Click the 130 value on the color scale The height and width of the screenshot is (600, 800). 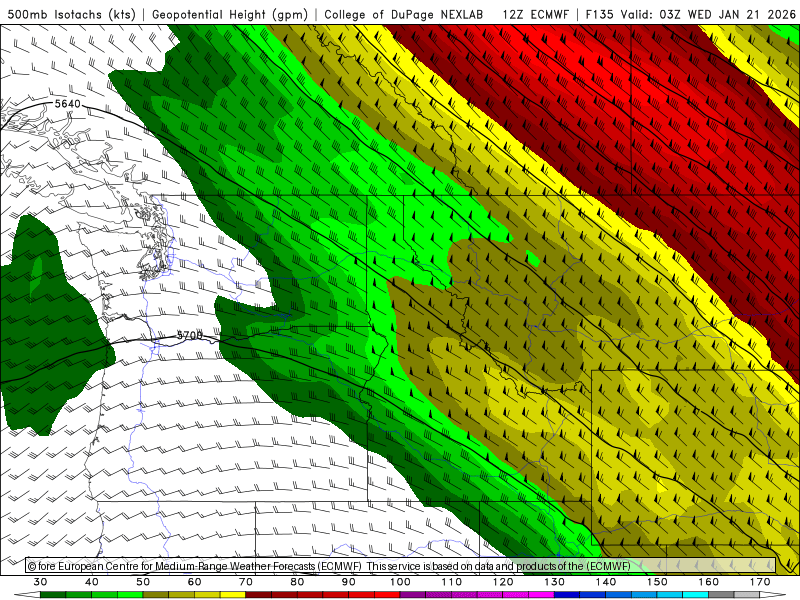[x=555, y=582]
